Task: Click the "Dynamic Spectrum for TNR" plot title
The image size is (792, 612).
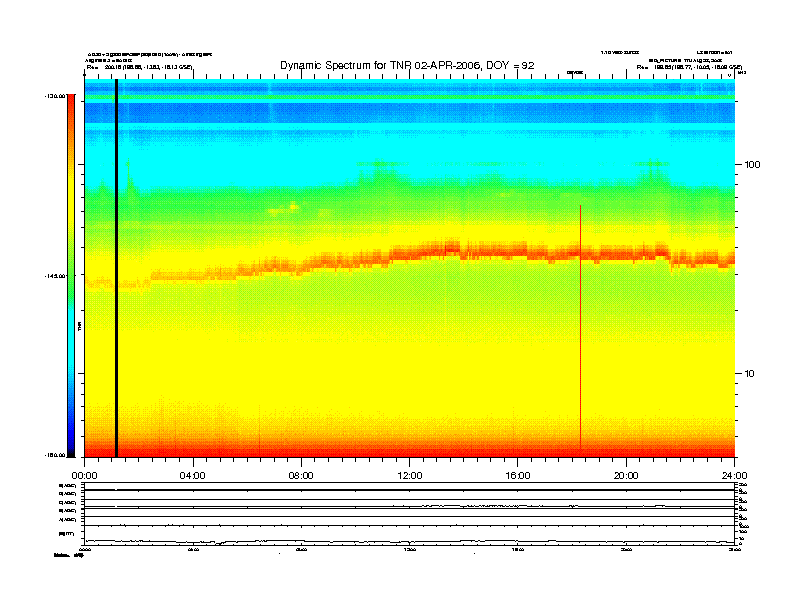Action: point(407,65)
